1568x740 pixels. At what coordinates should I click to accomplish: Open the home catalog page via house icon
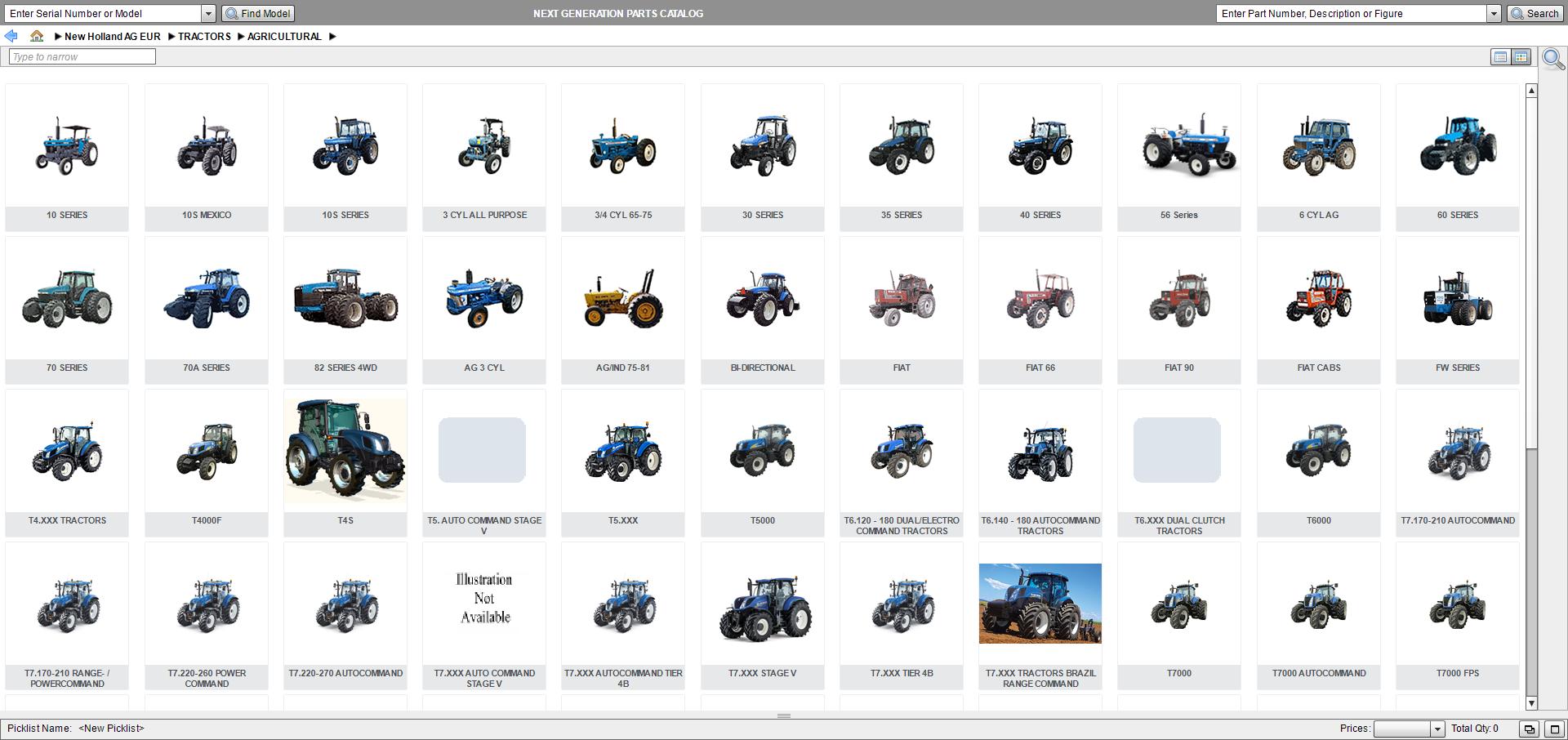35,36
